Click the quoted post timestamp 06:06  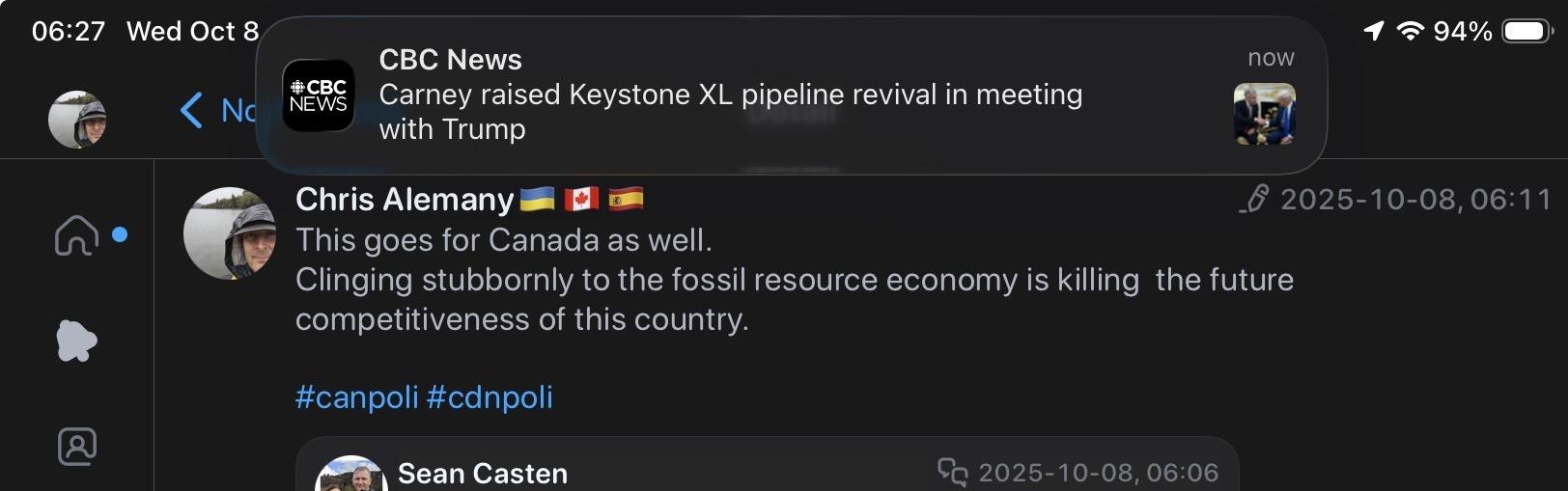1098,473
